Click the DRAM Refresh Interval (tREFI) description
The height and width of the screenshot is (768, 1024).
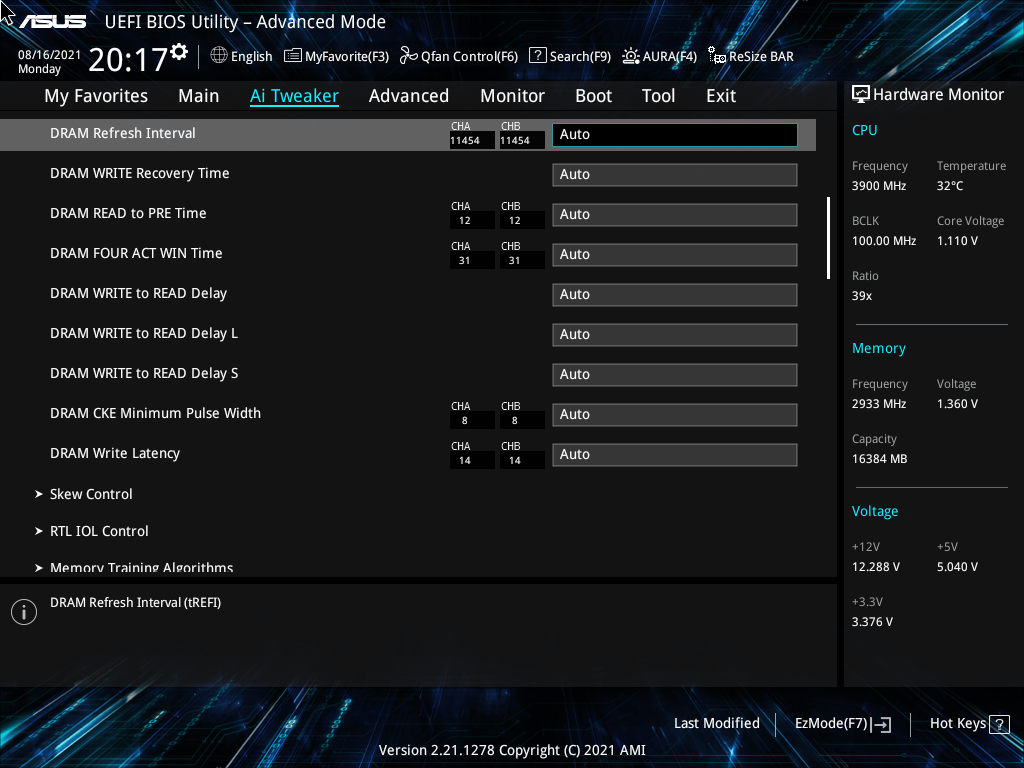pyautogui.click(x=135, y=603)
